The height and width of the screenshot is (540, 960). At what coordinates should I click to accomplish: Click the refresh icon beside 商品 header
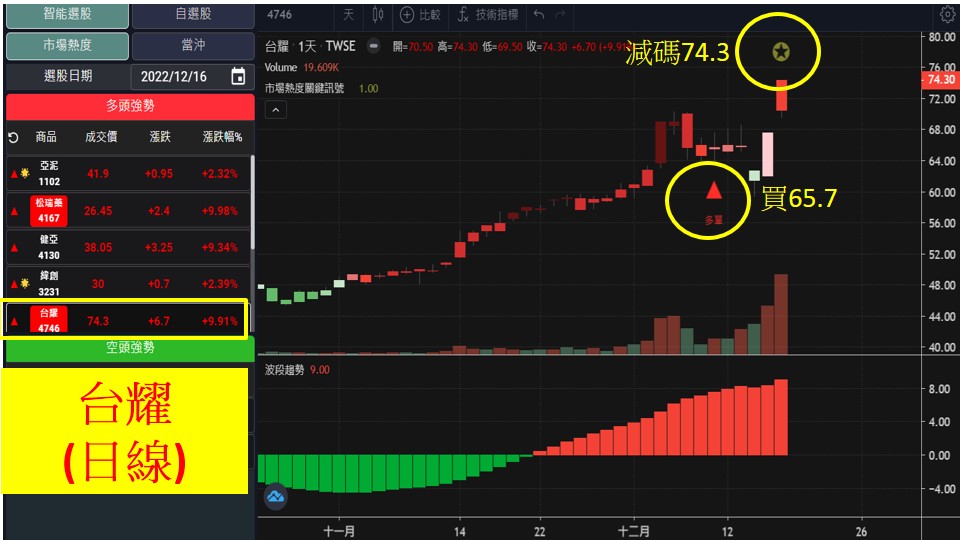click(x=13, y=138)
